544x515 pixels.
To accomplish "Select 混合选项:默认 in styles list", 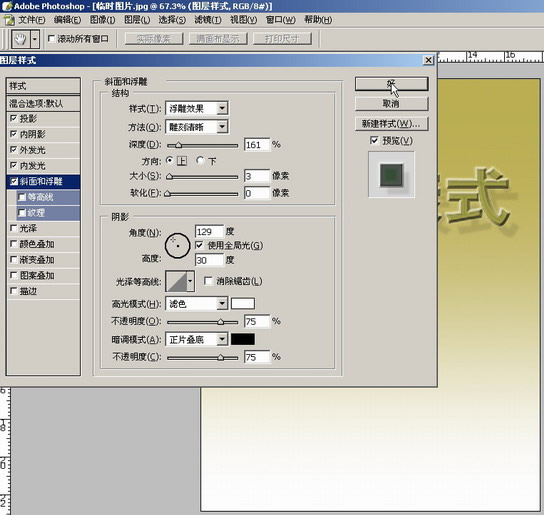I will click(x=43, y=103).
